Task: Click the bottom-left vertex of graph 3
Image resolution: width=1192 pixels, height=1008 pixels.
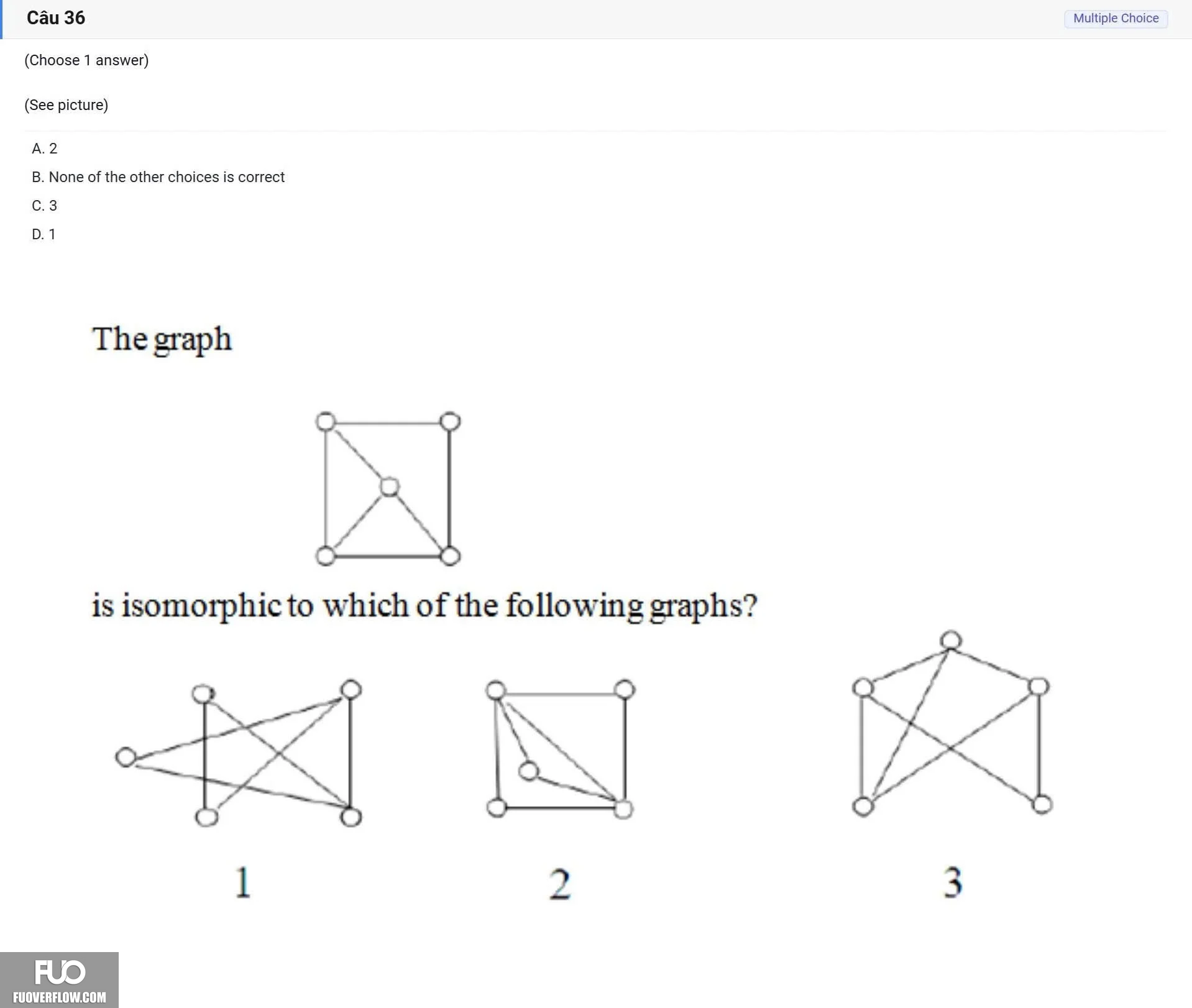Action: click(x=863, y=806)
